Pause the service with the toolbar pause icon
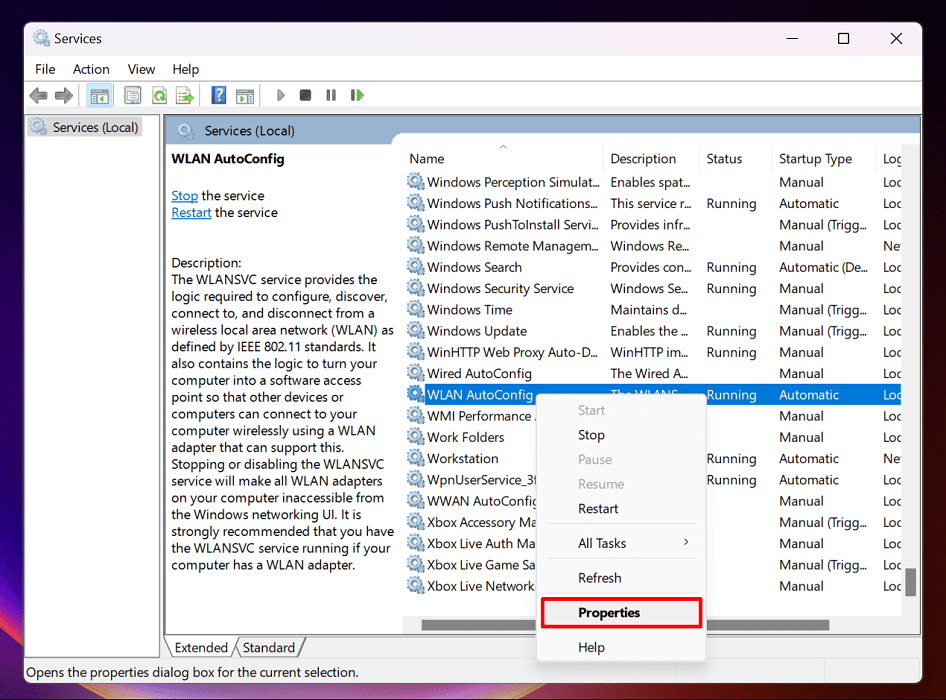 (332, 94)
